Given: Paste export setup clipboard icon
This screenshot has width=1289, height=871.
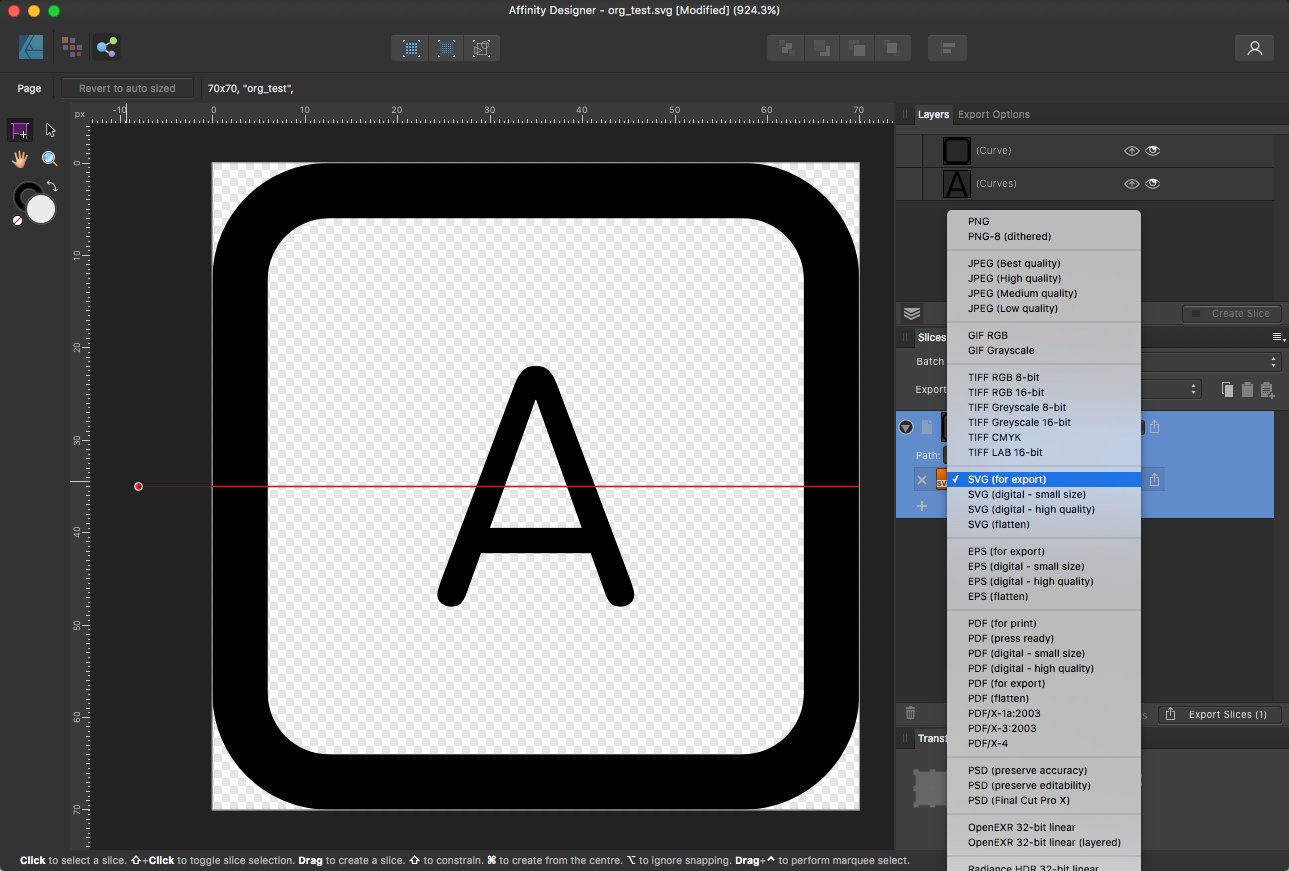Looking at the screenshot, I should click(1247, 390).
